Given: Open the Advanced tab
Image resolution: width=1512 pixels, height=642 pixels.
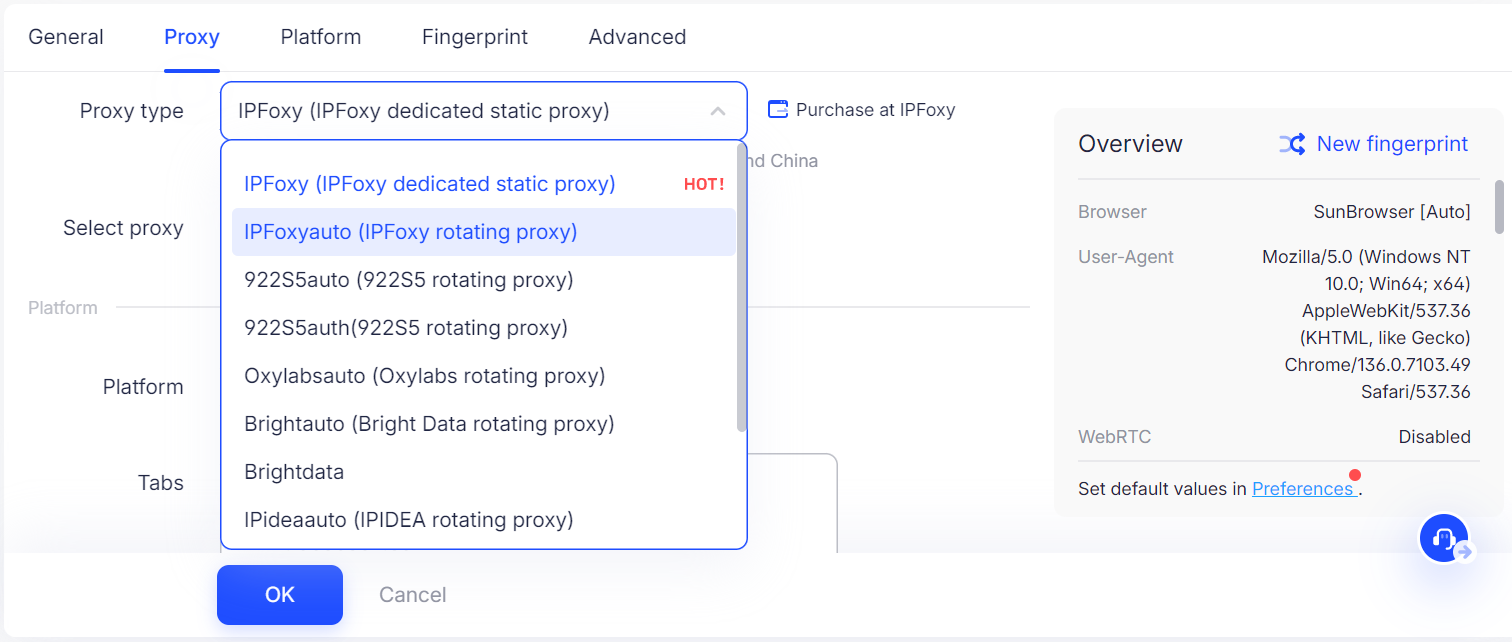Looking at the screenshot, I should click(637, 37).
